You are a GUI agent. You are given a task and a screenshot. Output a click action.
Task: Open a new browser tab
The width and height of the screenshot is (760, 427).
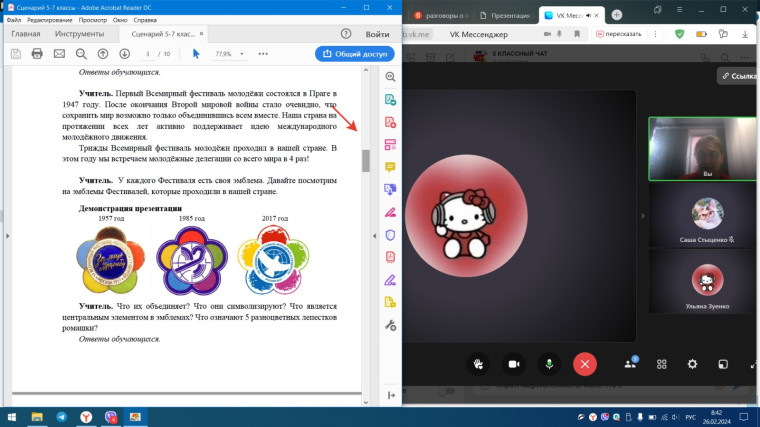point(617,15)
